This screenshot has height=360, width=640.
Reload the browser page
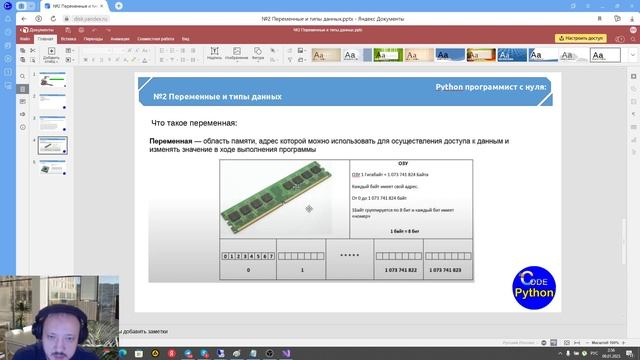(53, 19)
